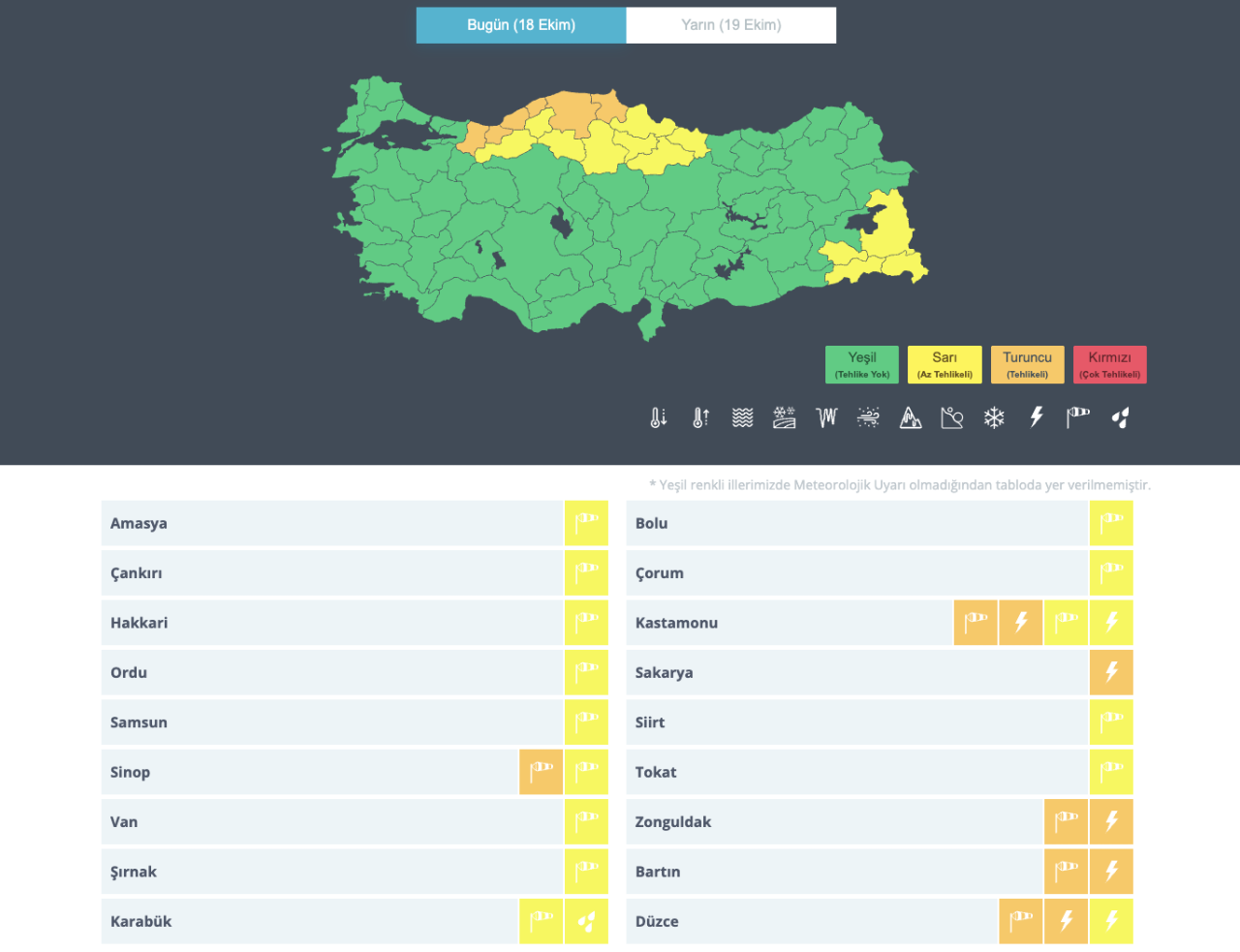Select the Hakkari row text

coord(139,623)
